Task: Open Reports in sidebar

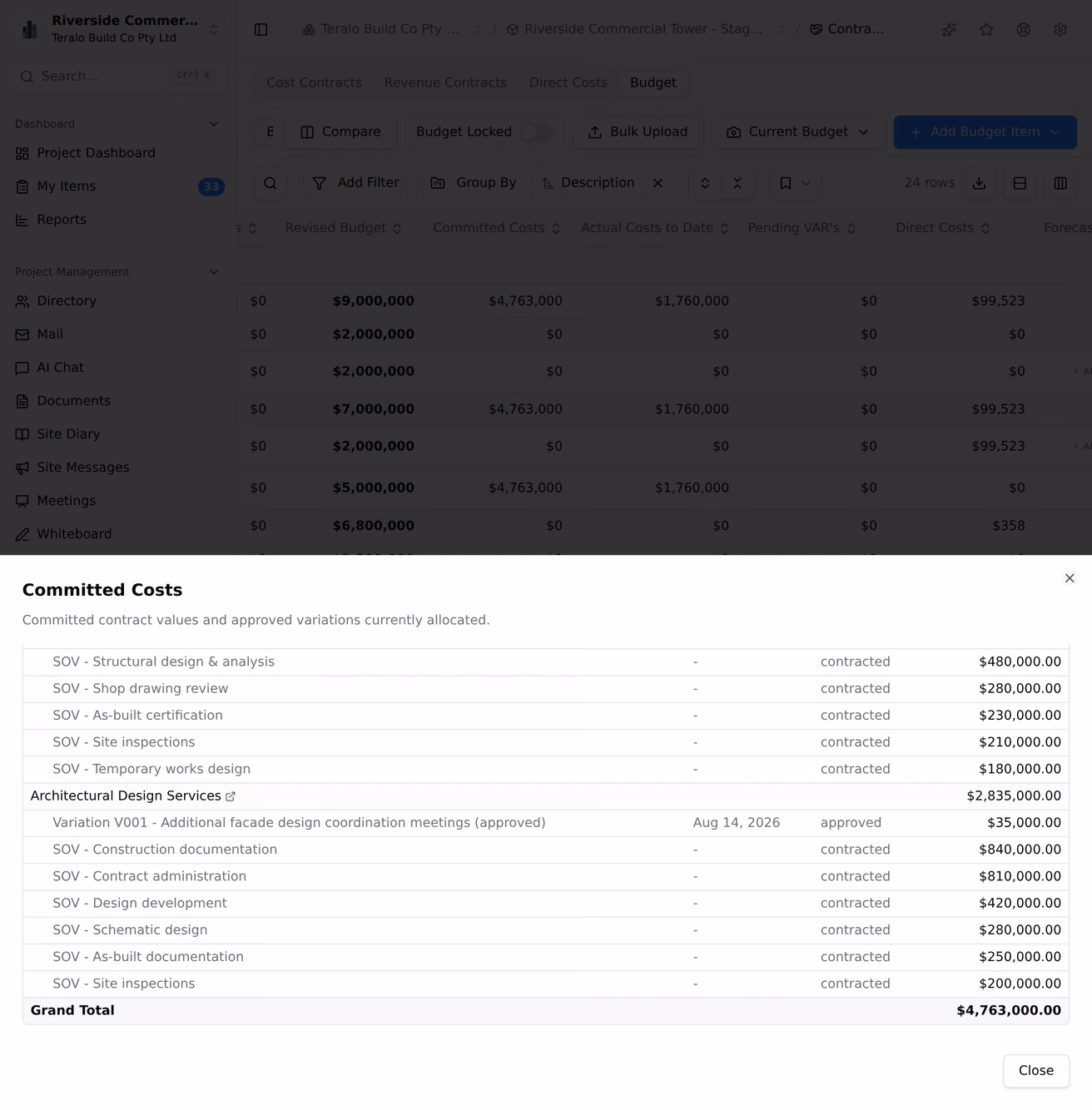Action: tap(118, 220)
